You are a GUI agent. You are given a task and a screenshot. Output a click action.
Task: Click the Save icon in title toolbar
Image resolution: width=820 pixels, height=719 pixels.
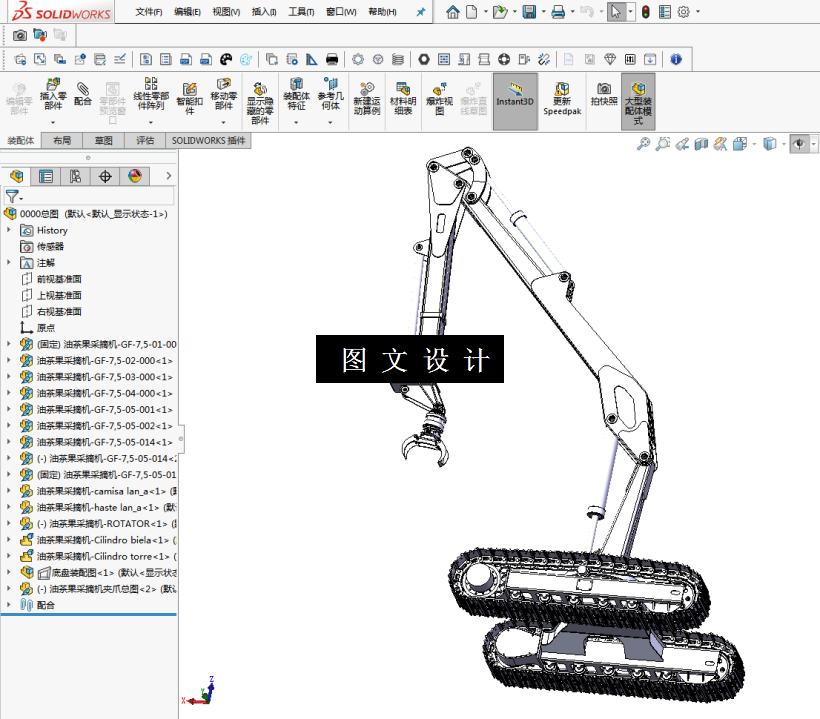tap(529, 12)
